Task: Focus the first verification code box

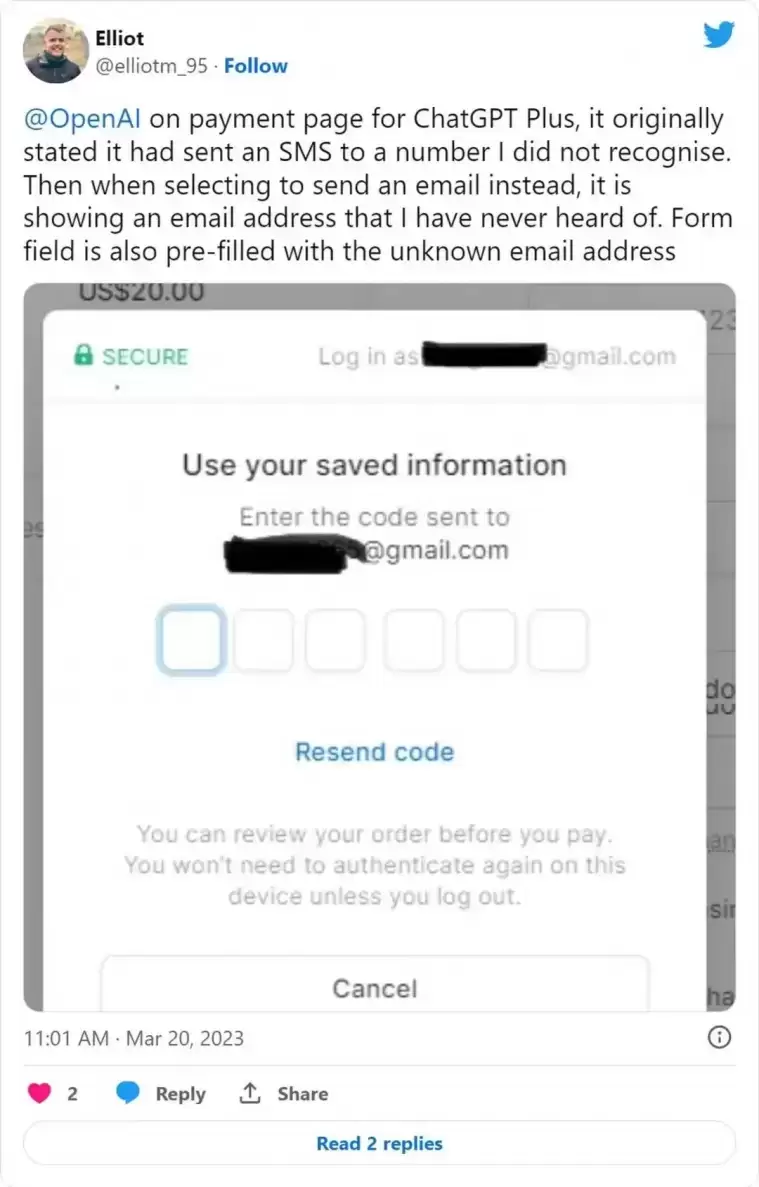Action: [x=191, y=640]
